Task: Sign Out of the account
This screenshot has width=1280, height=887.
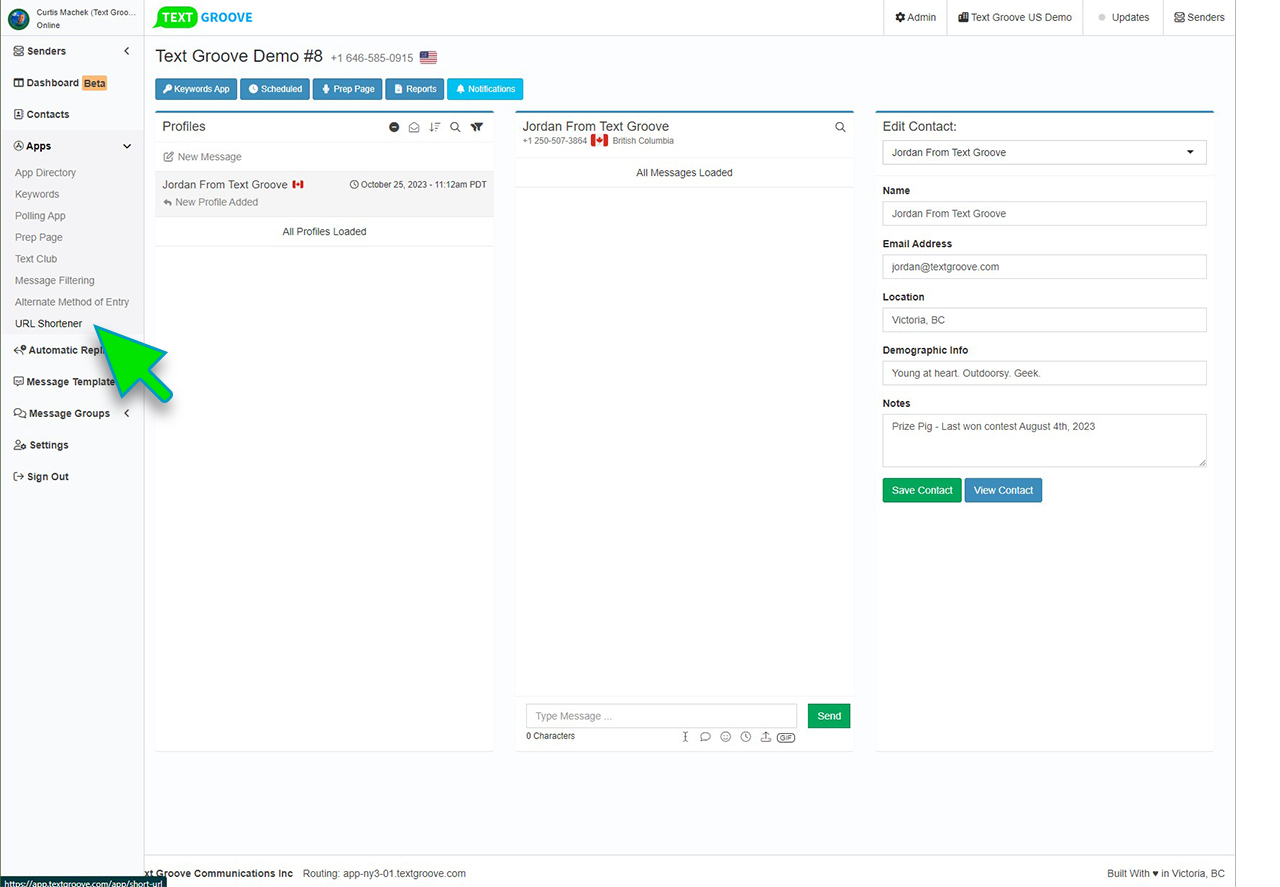Action: (x=41, y=477)
